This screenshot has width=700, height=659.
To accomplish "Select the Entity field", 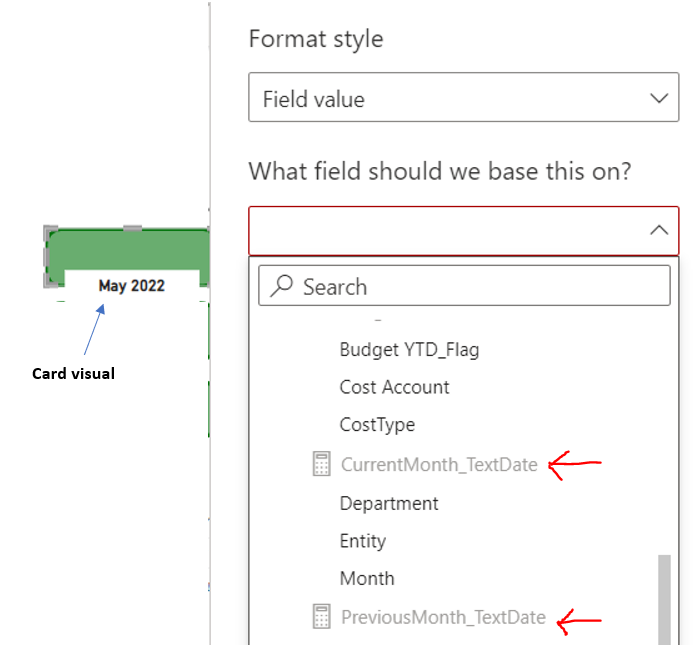I will click(x=362, y=541).
